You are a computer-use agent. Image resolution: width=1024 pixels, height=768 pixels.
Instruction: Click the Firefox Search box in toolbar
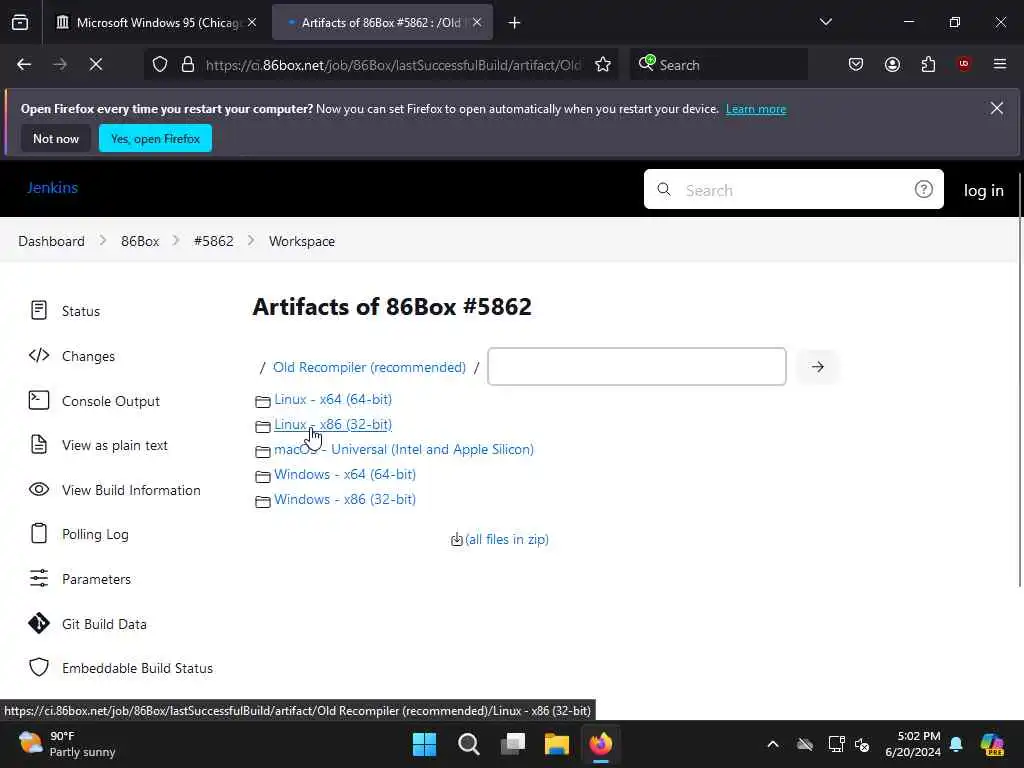718,65
